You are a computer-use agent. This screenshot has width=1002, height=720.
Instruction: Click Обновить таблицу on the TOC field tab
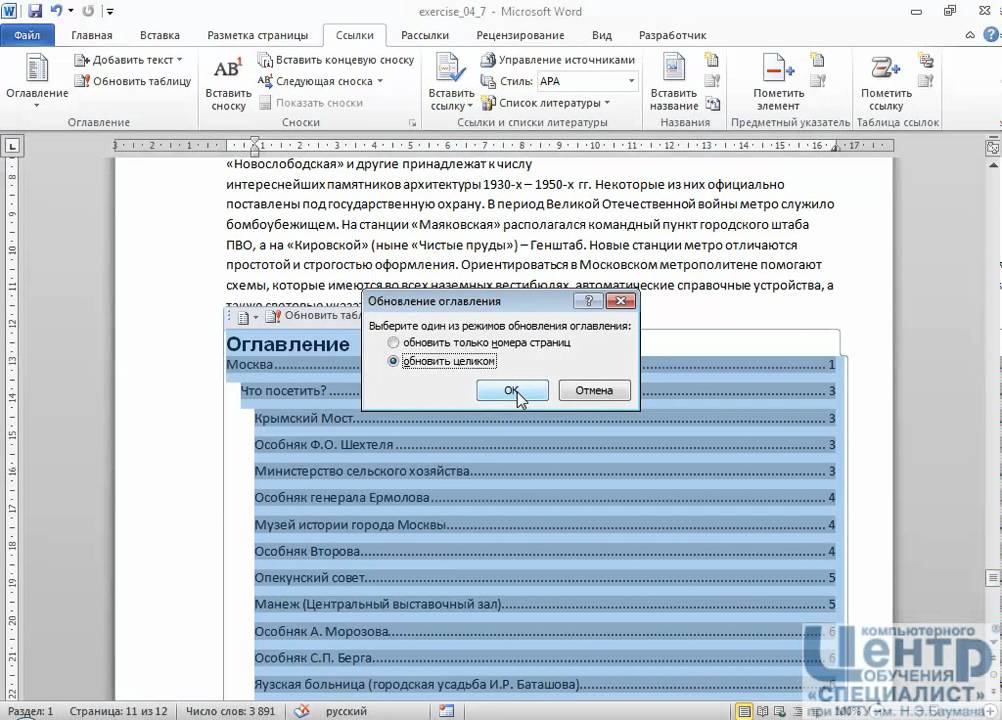click(313, 316)
